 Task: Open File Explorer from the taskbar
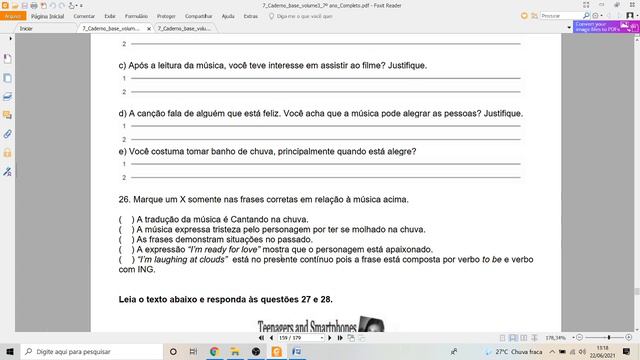pyautogui.click(x=235, y=351)
